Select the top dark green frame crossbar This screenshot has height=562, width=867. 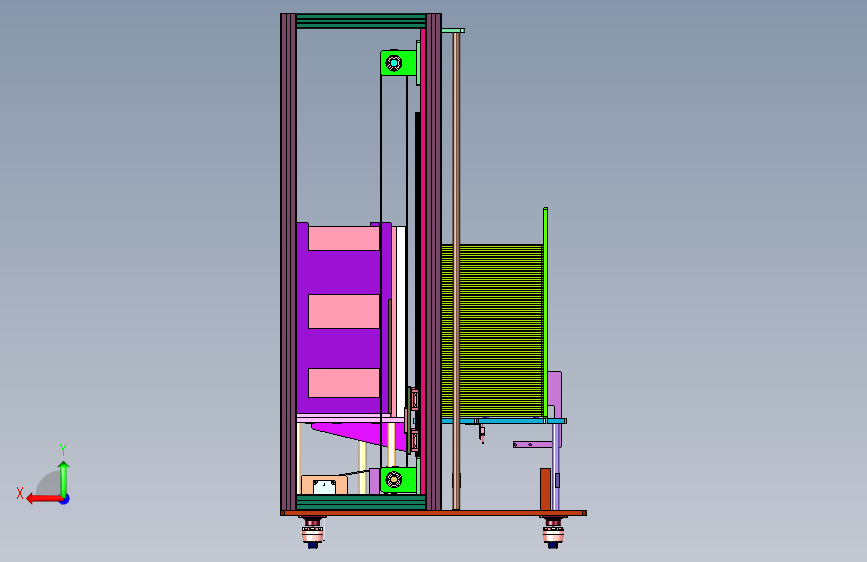(361, 21)
